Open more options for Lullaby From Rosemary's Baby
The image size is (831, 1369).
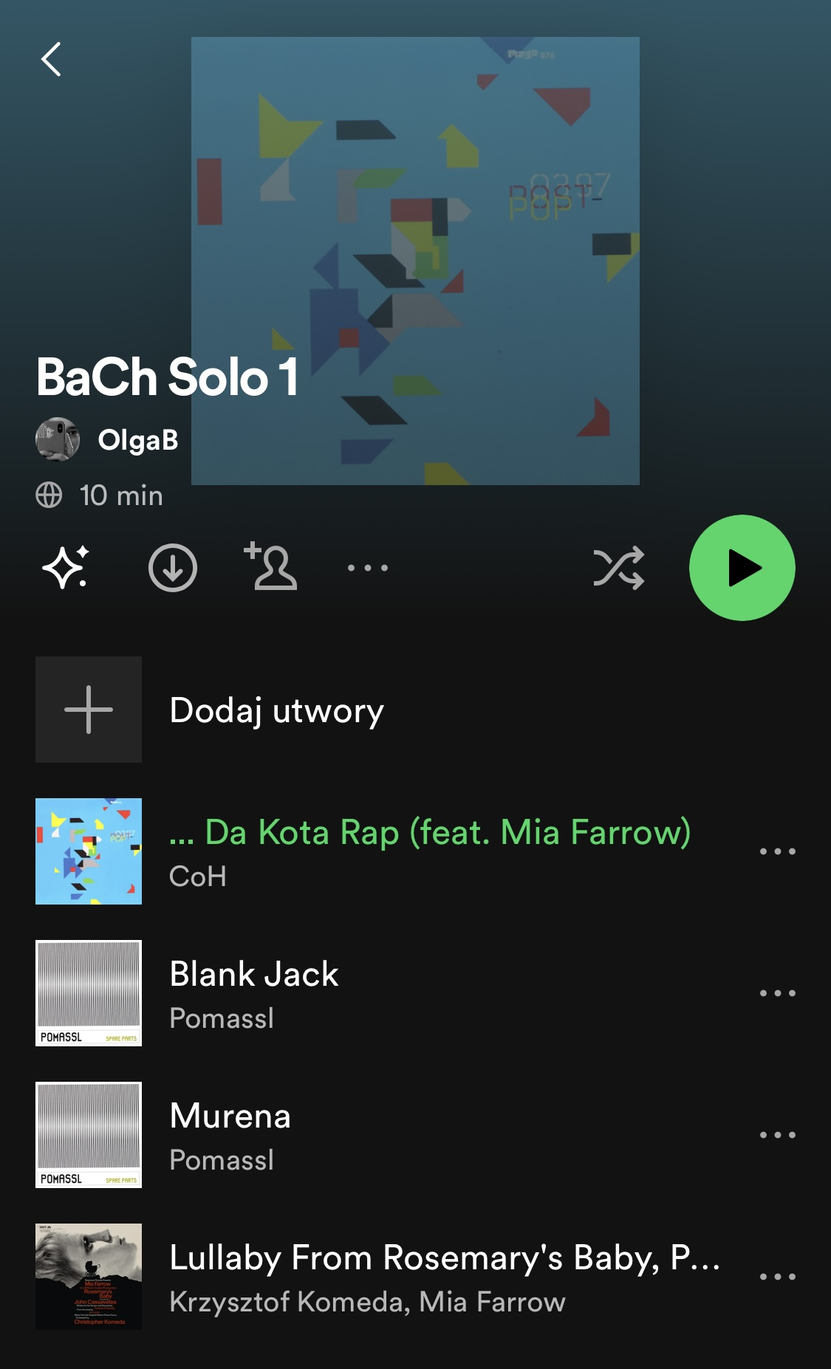777,1278
